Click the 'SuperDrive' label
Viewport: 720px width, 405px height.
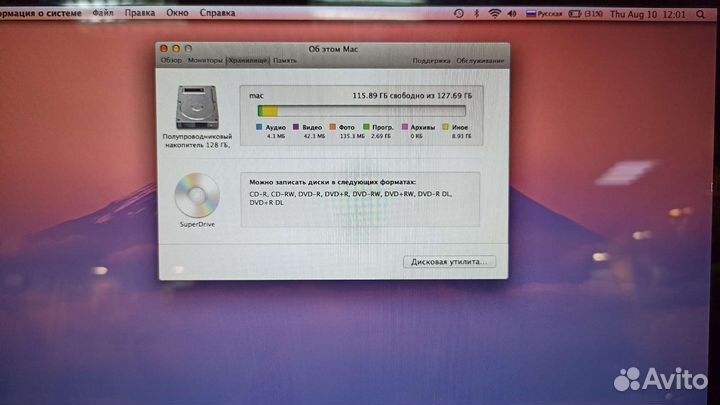197,224
